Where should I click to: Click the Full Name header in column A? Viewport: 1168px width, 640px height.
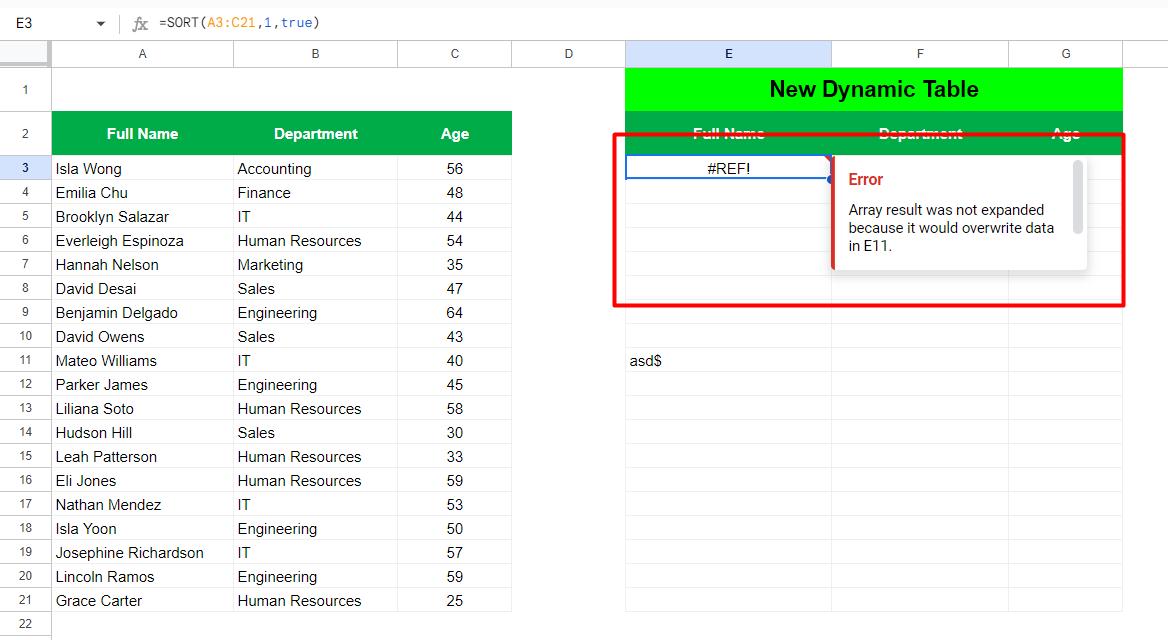point(142,133)
